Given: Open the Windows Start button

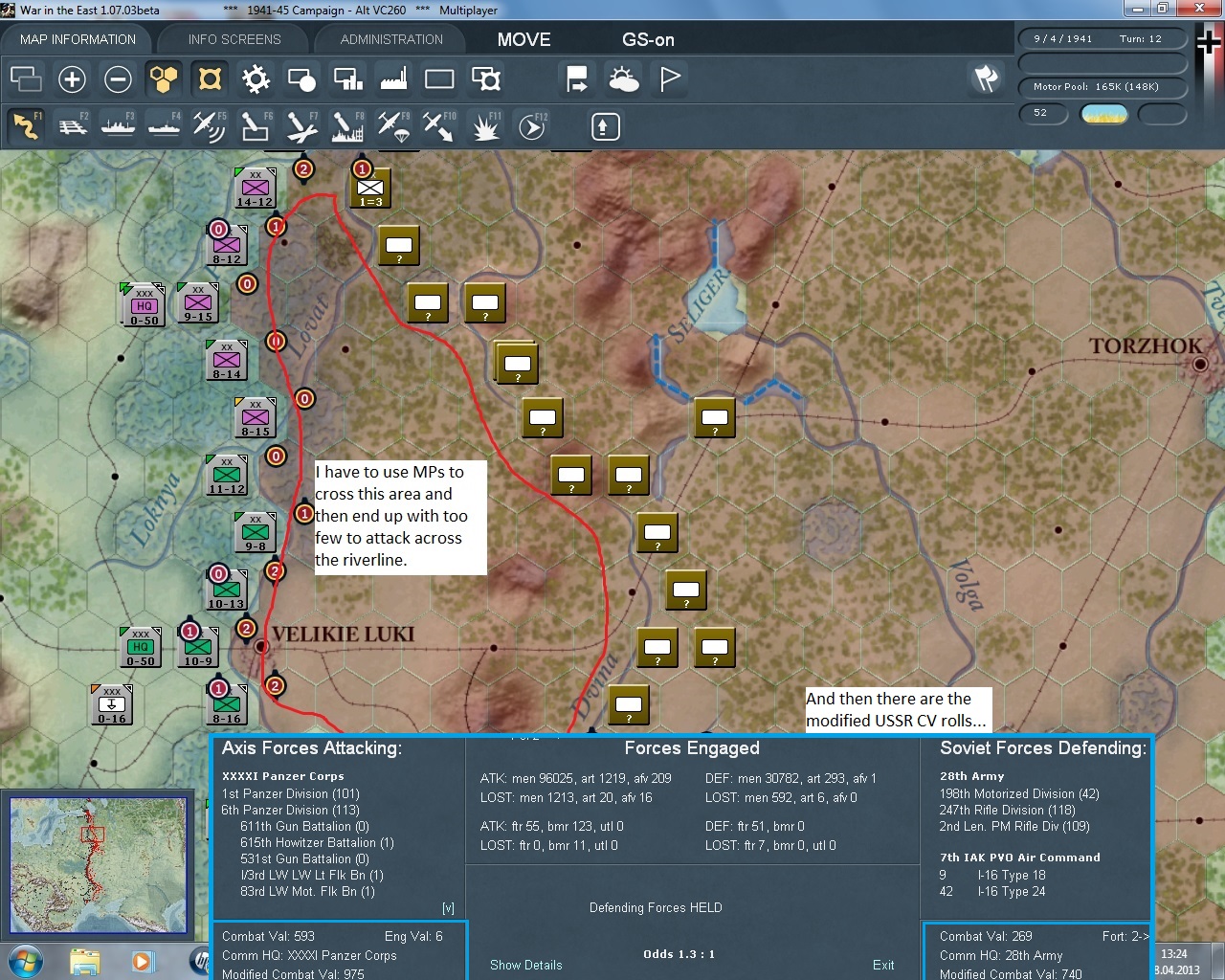Looking at the screenshot, I should 25,961.
